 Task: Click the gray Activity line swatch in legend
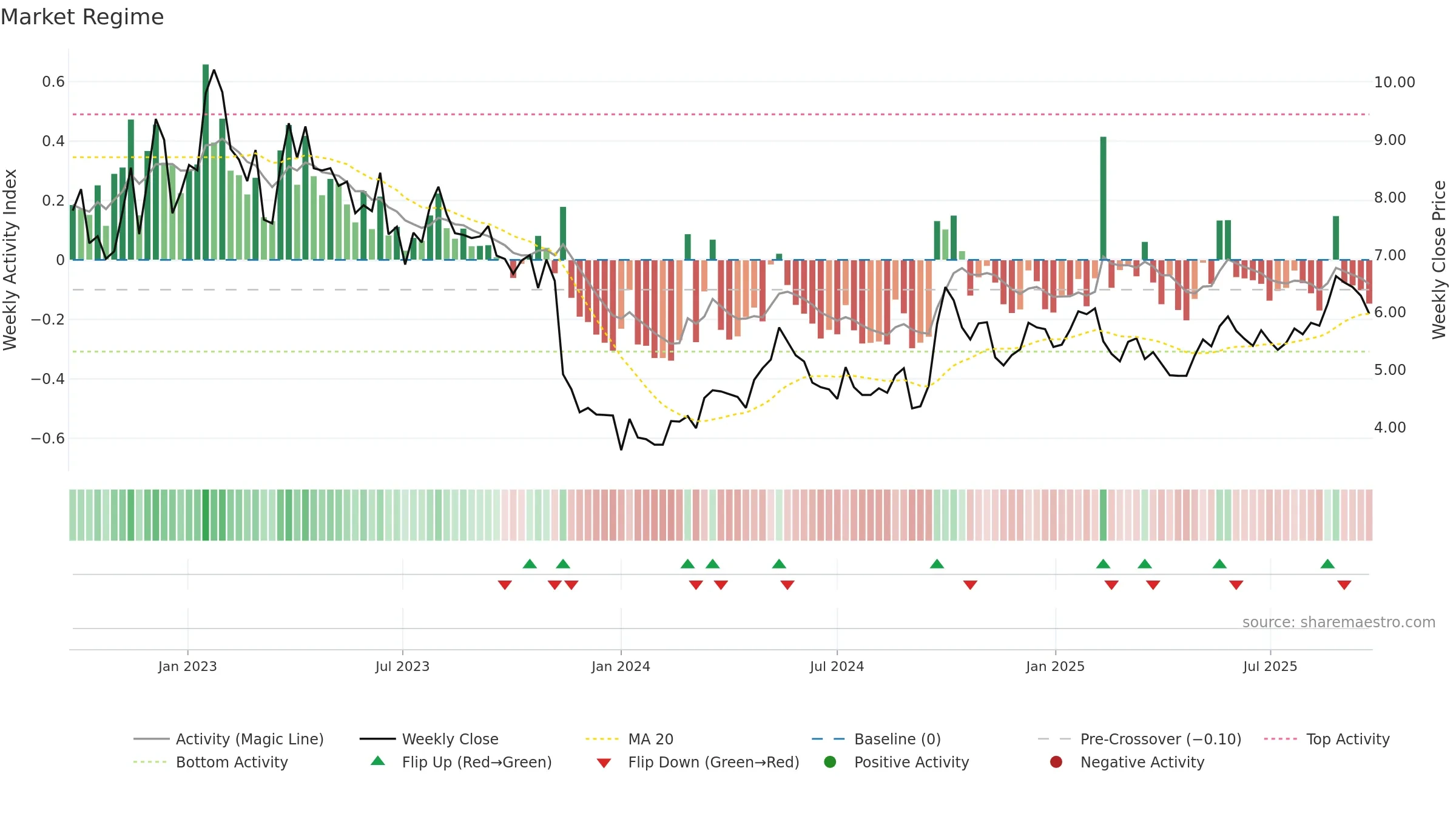click(151, 739)
